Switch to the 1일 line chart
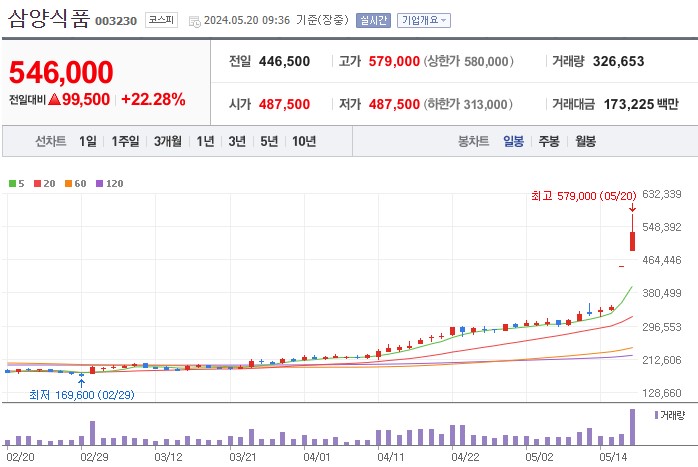Image resolution: width=698 pixels, height=467 pixels. click(x=88, y=141)
